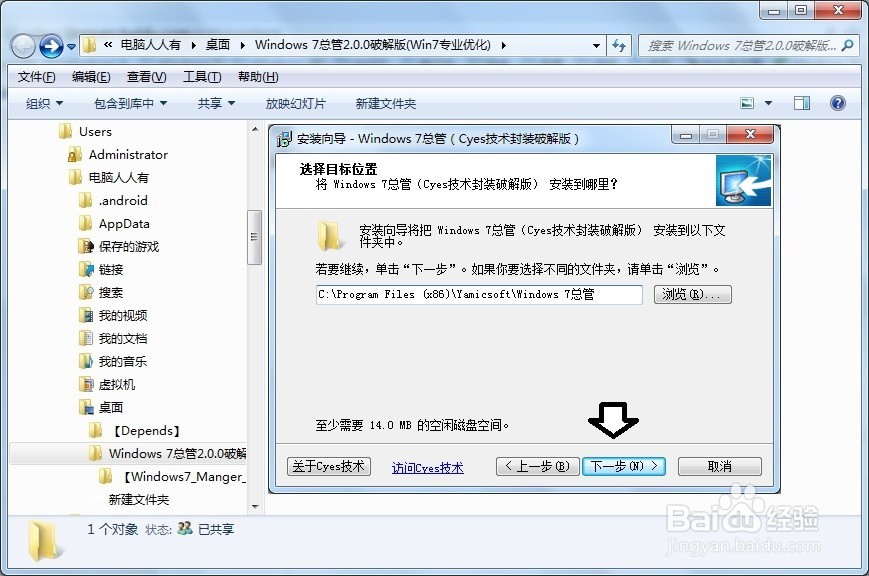Image resolution: width=869 pixels, height=576 pixels.
Task: Click the installer title bar setup icon
Action: (x=284, y=139)
